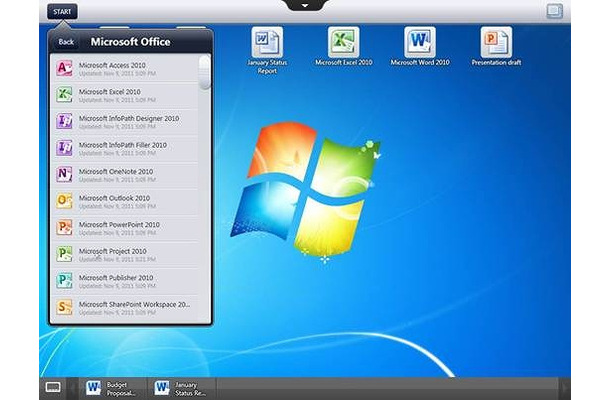Launch Microsoft PowerPoint 2010 icon
610x400 pixels.
[64, 227]
